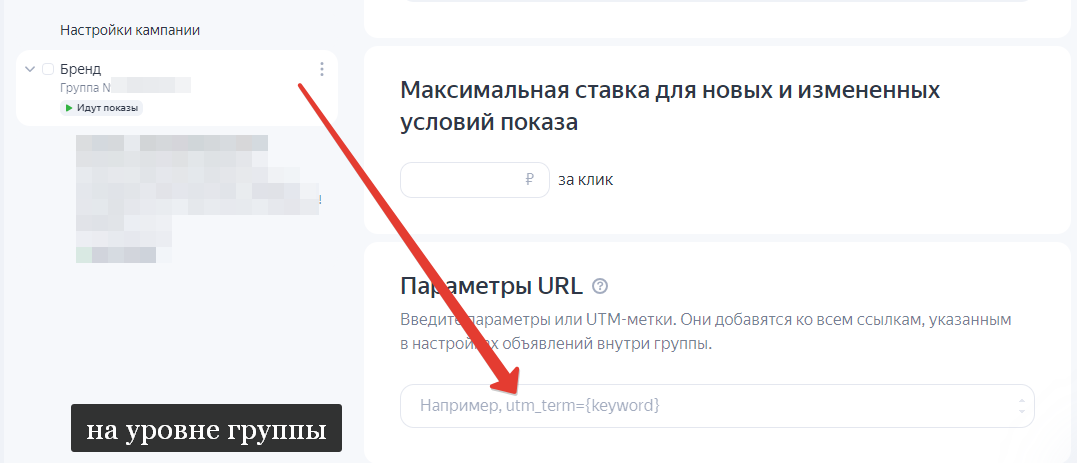Click the Введите параметры или UTM-метки description
Viewport: 1077px width, 463px height.
coord(705,332)
